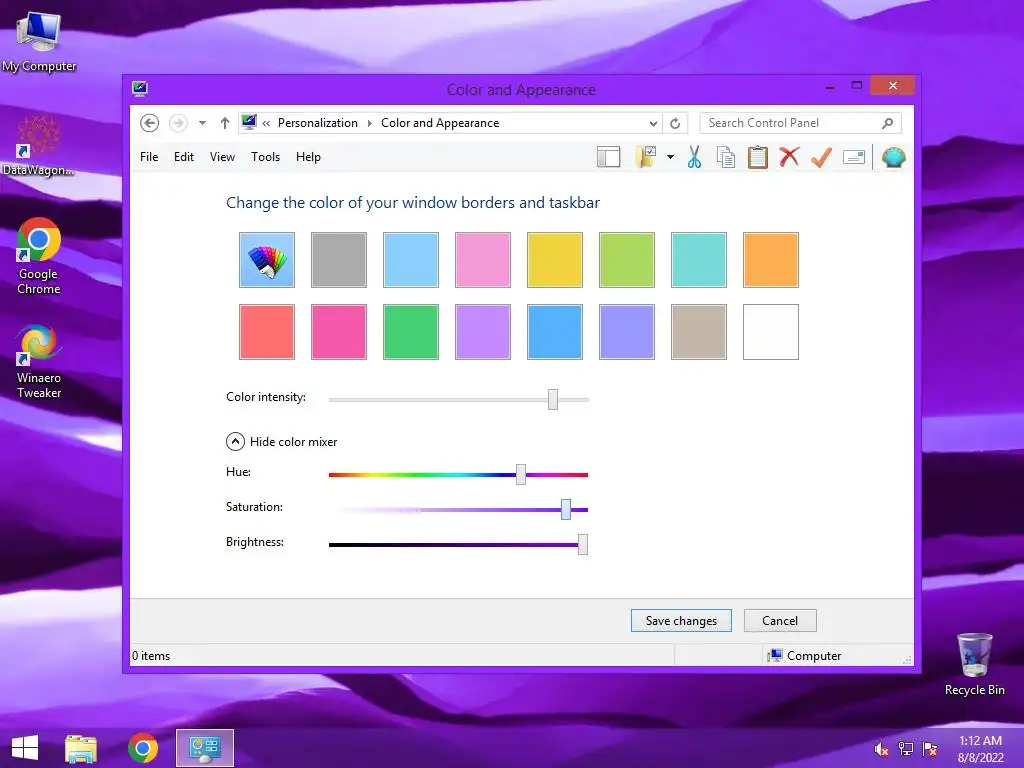
Task: Select the Winaero Tweaker desktop shortcut
Action: [39, 362]
